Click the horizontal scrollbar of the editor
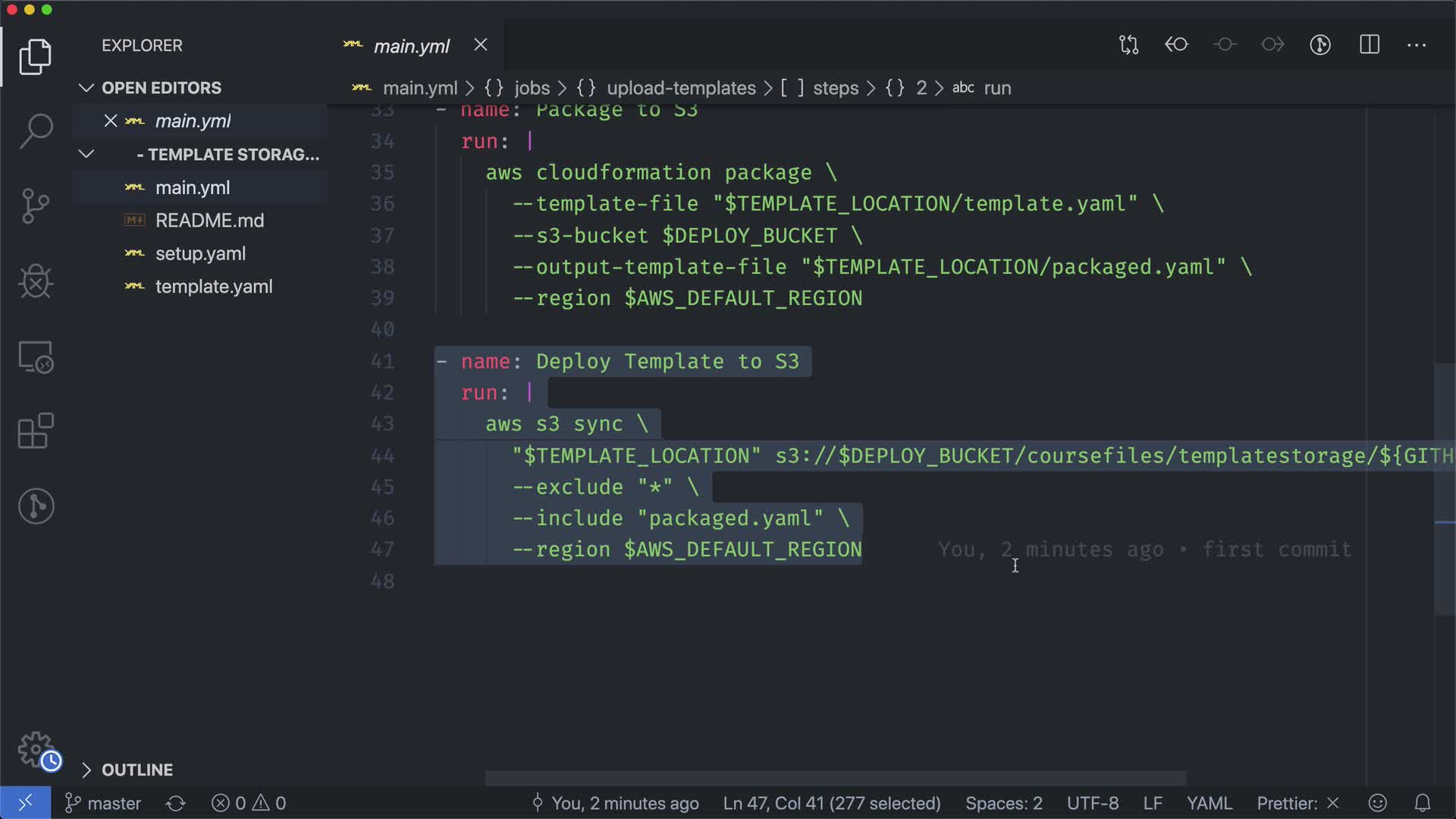 (834, 778)
